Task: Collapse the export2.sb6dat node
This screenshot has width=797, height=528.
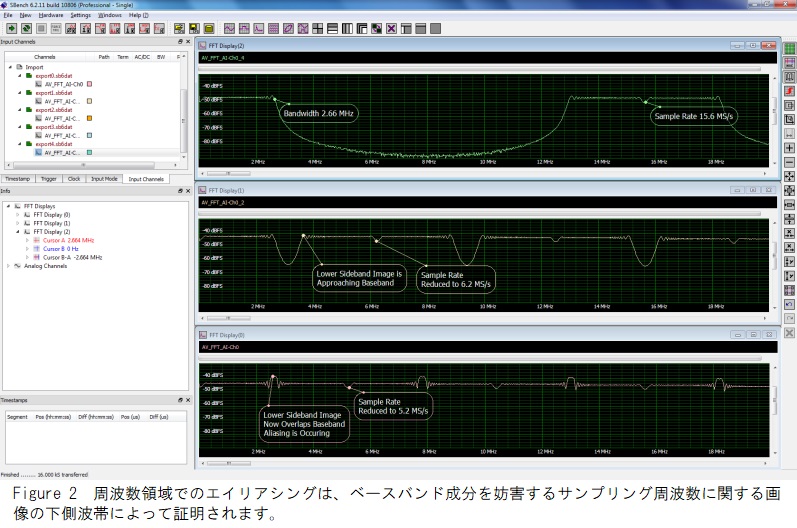Action: point(20,110)
